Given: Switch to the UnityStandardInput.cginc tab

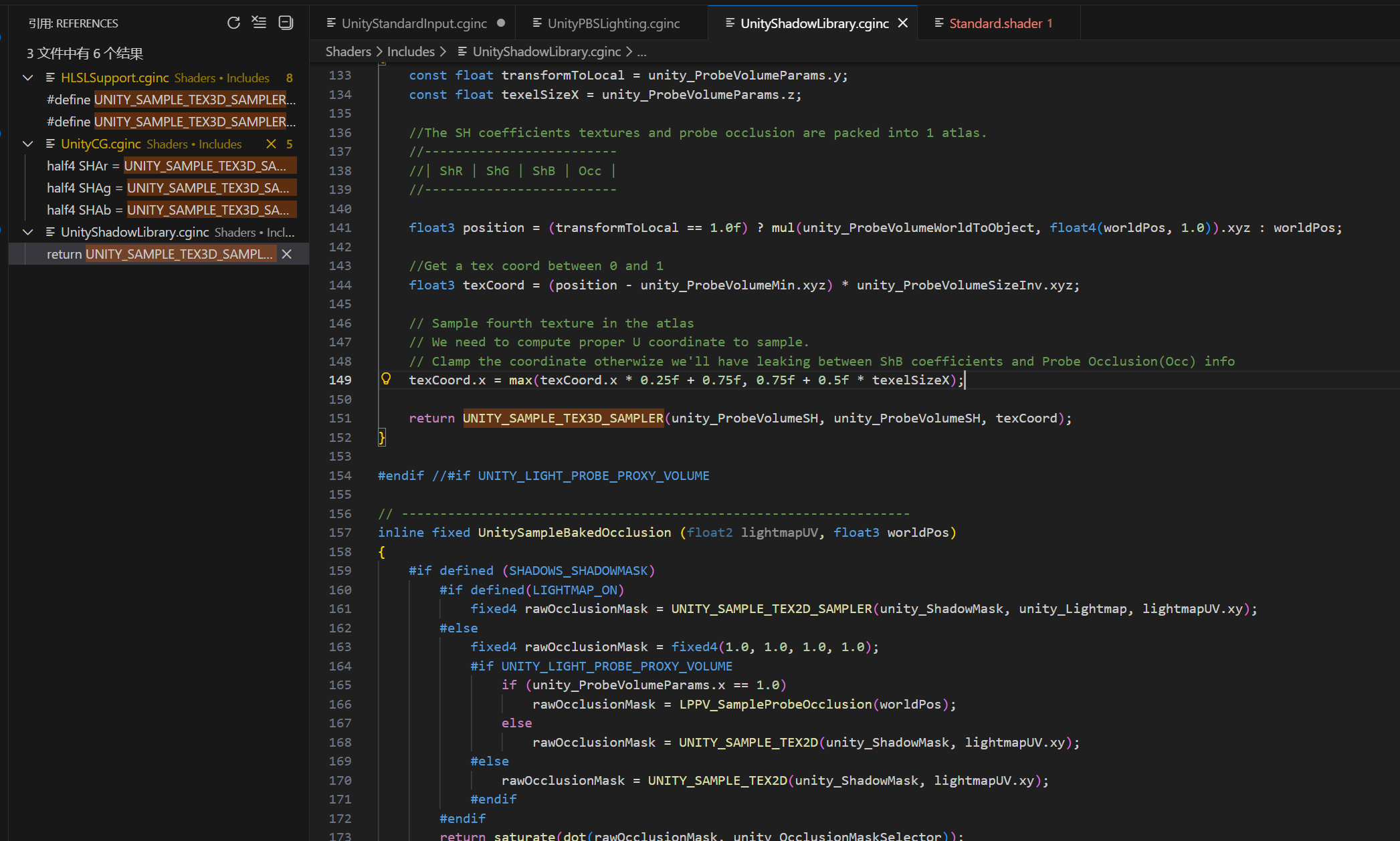Looking at the screenshot, I should tap(413, 23).
